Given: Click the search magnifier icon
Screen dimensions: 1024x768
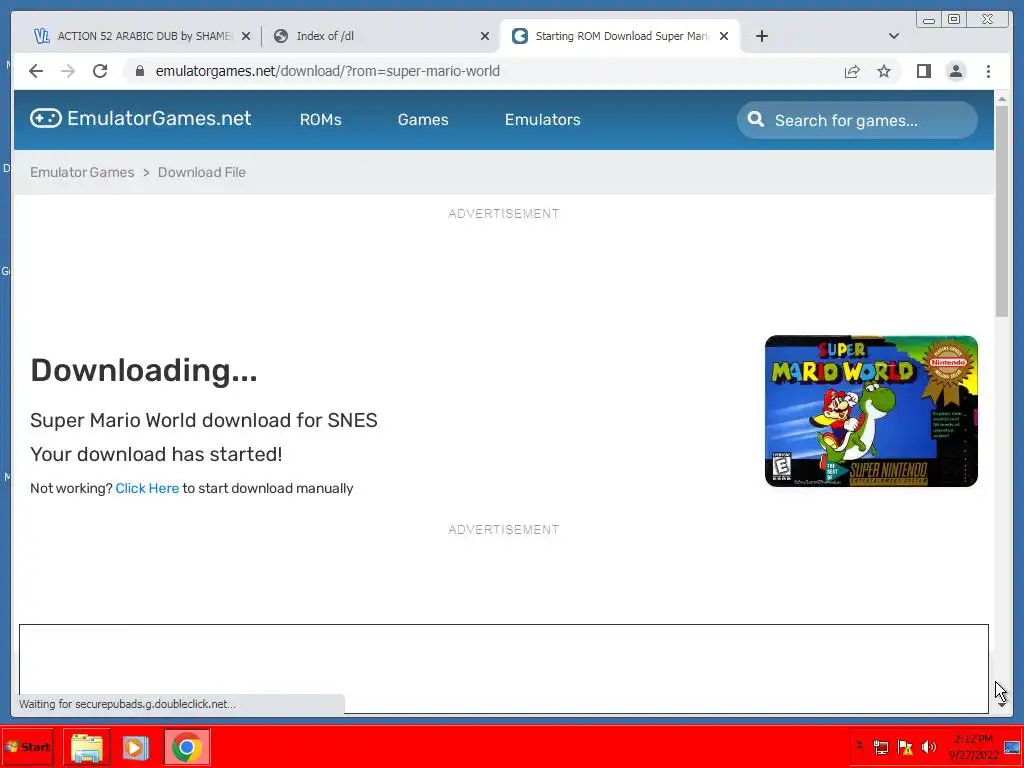Looking at the screenshot, I should [x=756, y=120].
